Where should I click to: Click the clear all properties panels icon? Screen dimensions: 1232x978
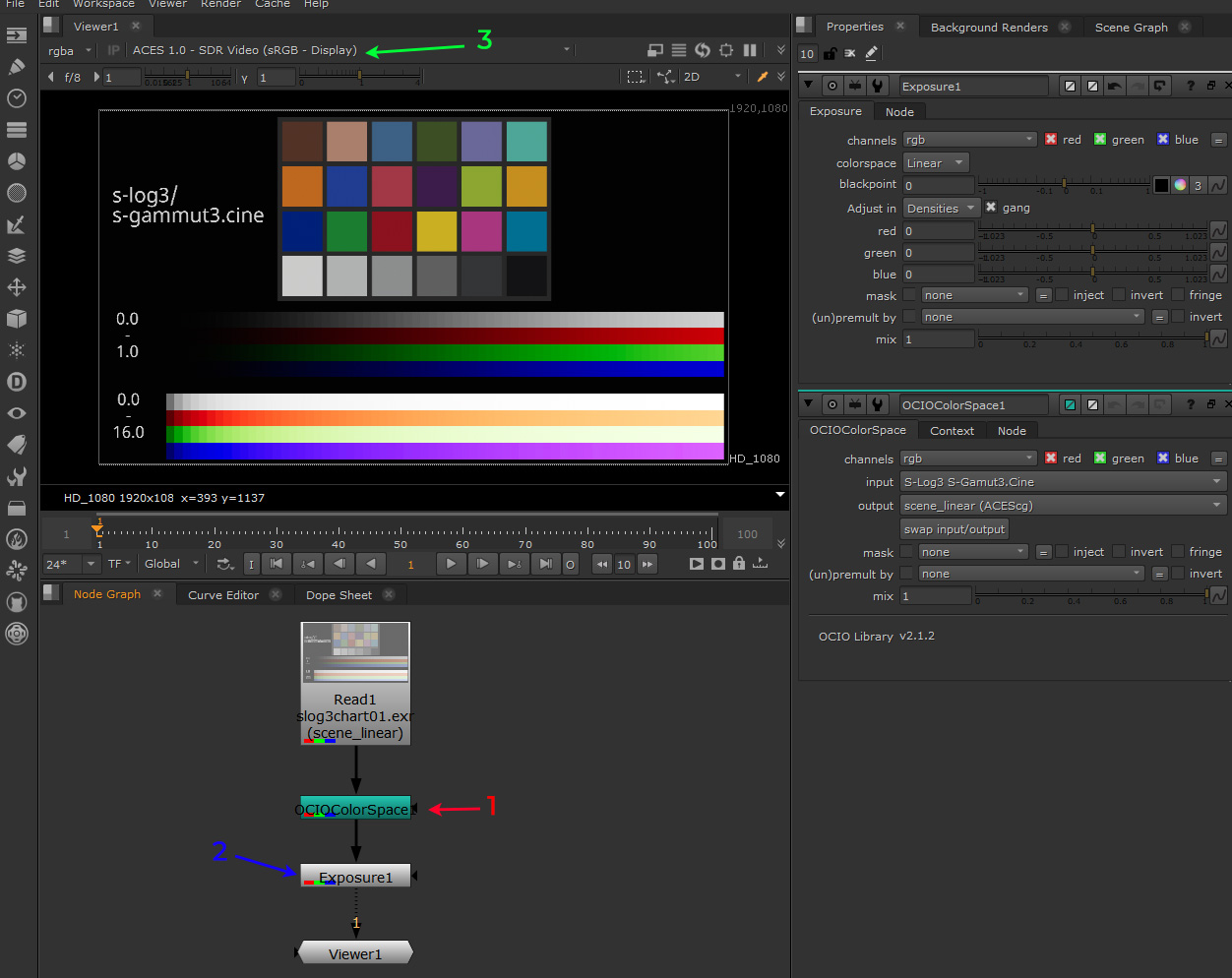point(850,53)
